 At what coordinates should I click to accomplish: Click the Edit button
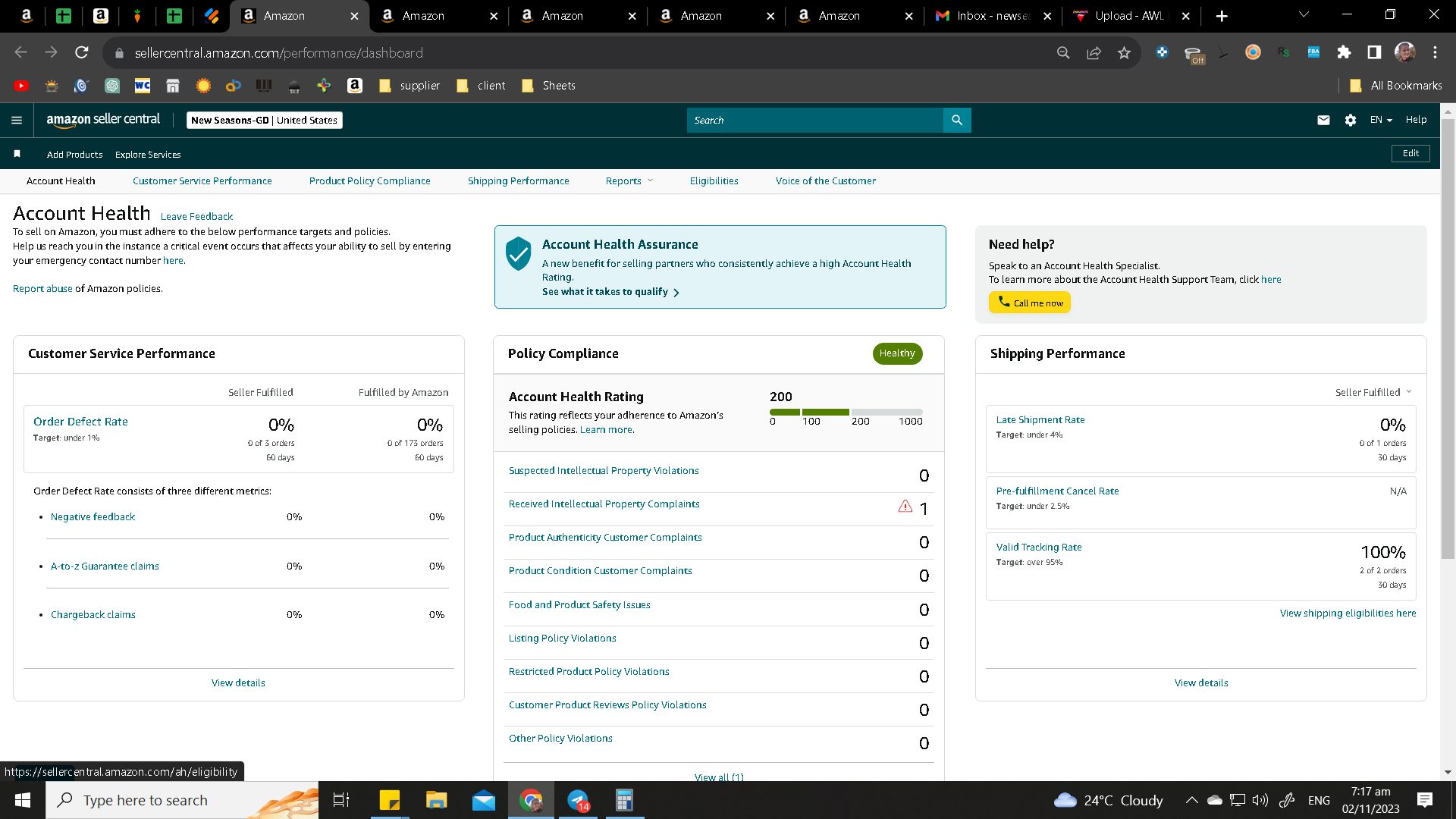click(1410, 153)
